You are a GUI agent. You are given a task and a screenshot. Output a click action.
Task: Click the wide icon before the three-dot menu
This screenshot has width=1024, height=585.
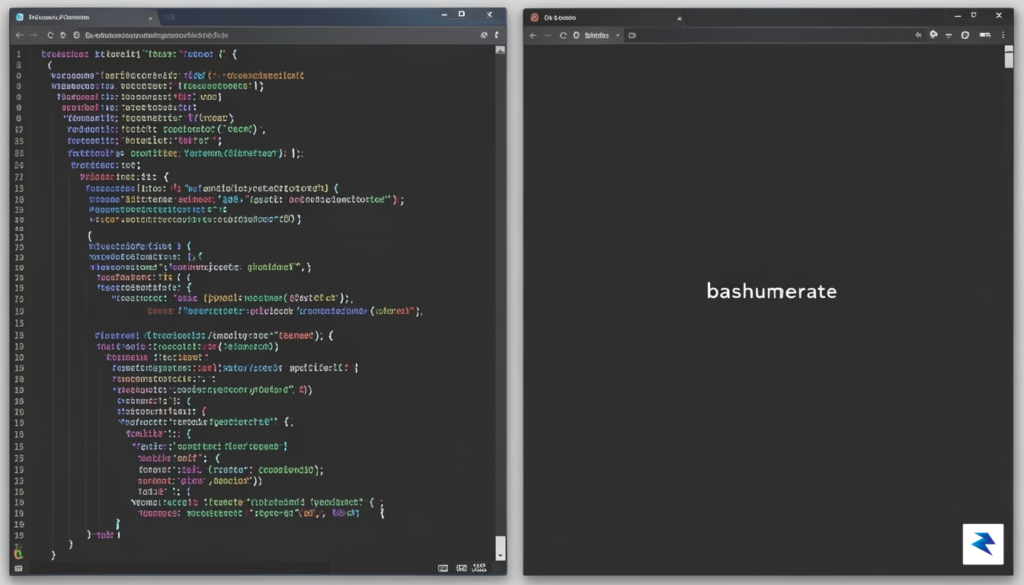985,35
